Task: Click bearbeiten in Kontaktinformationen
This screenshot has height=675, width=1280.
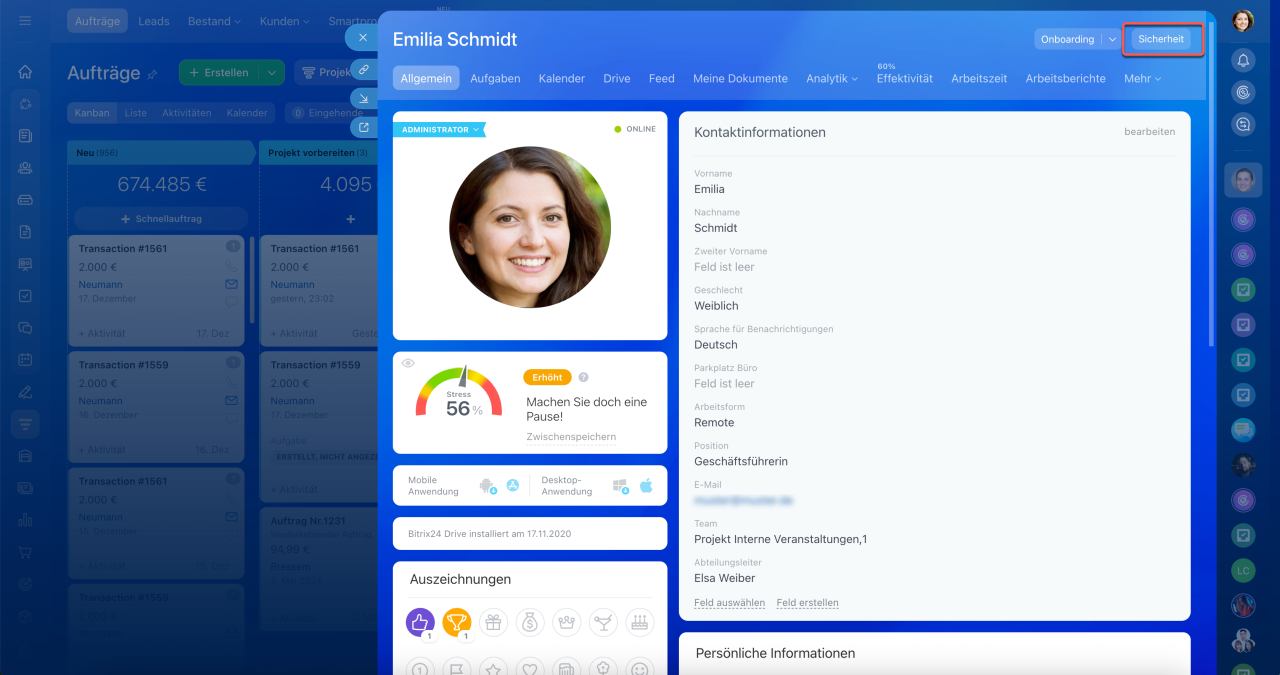Action: point(1150,132)
